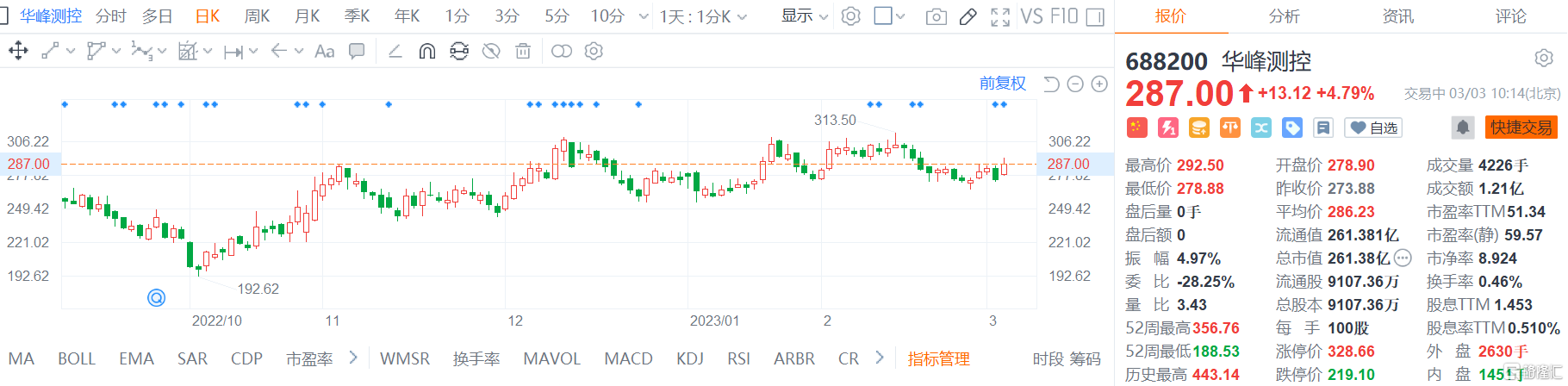Switch to 周K weekly chart
This screenshot has width=1568, height=386.
tap(257, 16)
